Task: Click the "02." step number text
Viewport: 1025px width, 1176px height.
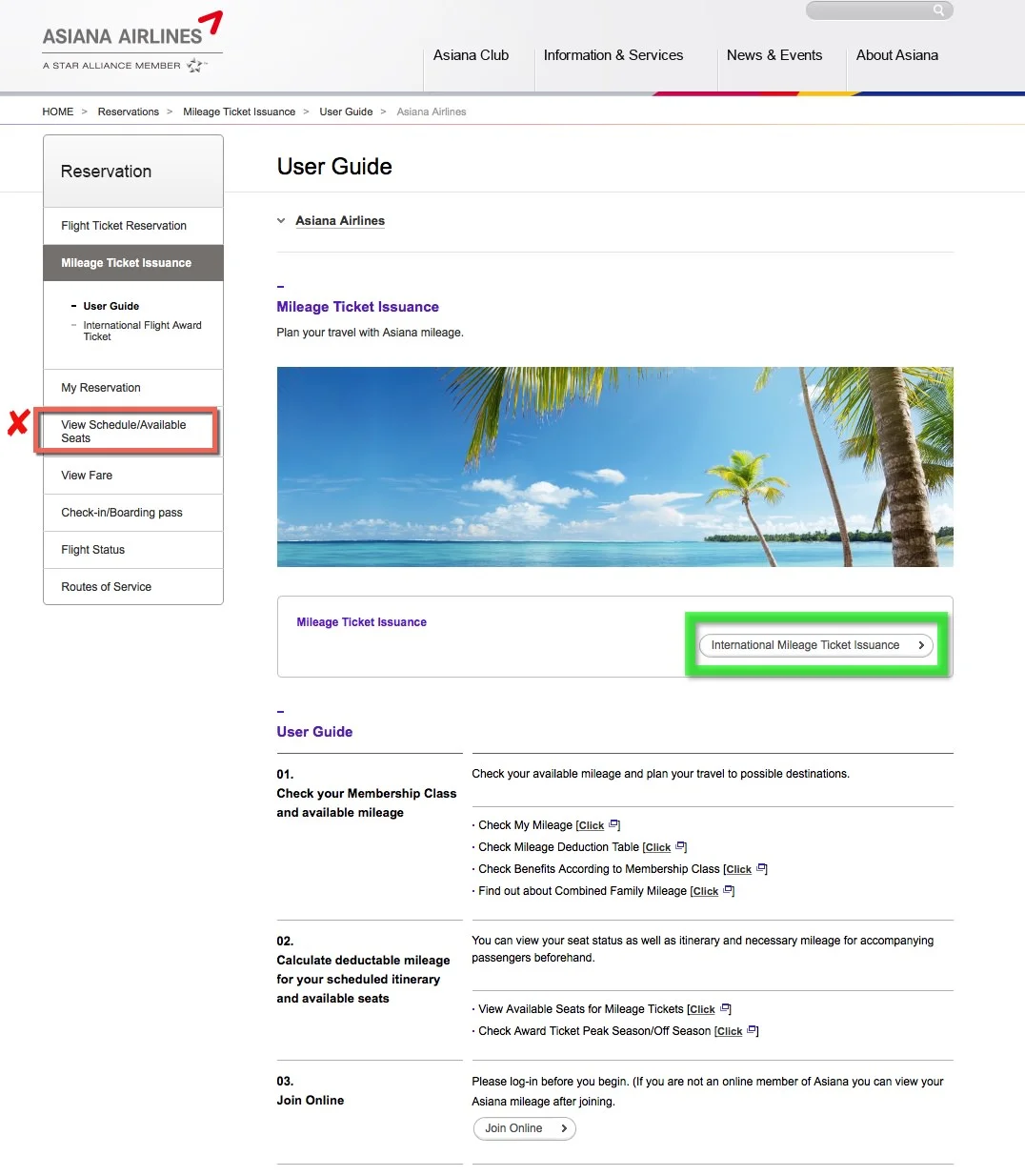Action: tap(285, 941)
